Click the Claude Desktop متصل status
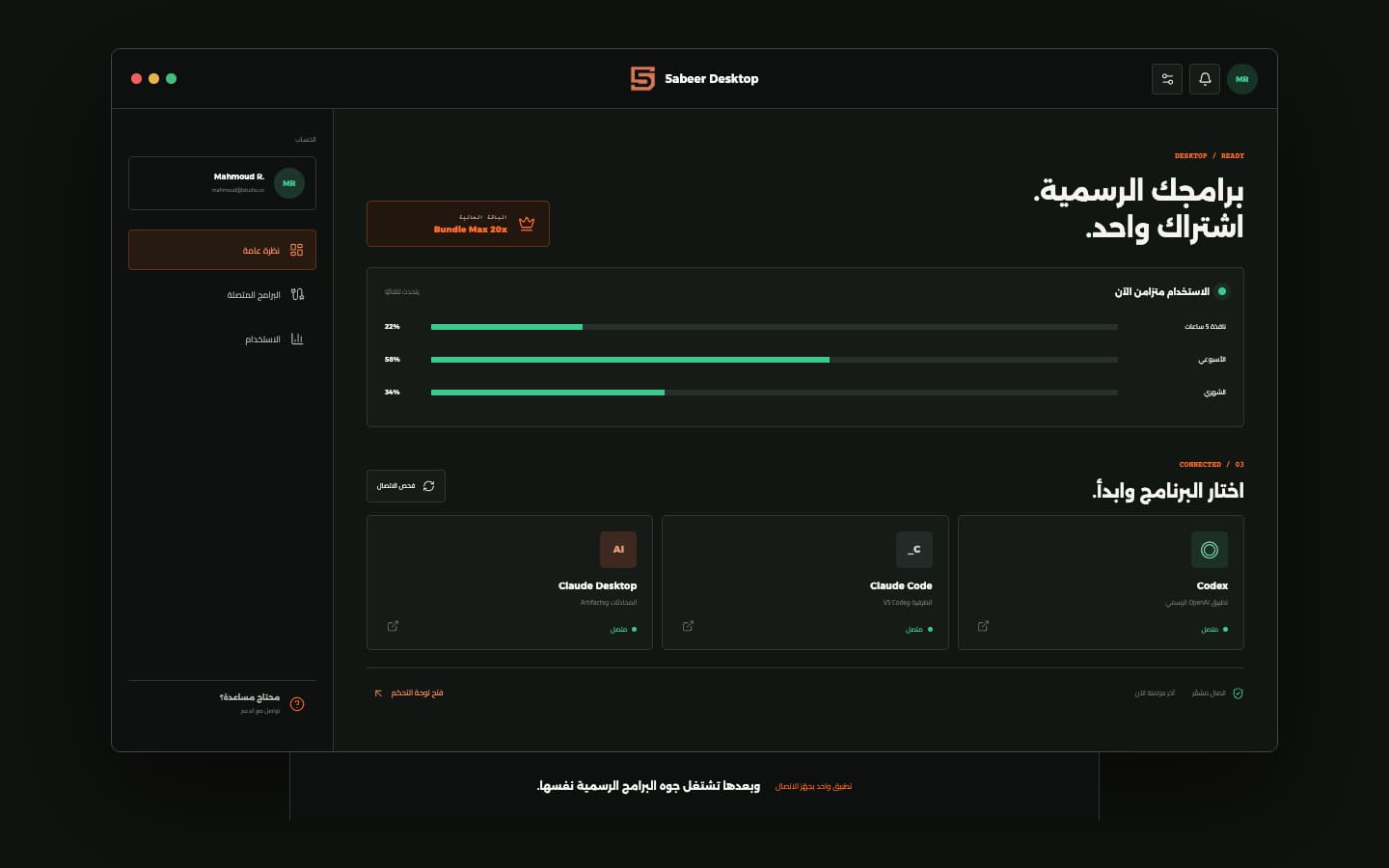 click(623, 630)
